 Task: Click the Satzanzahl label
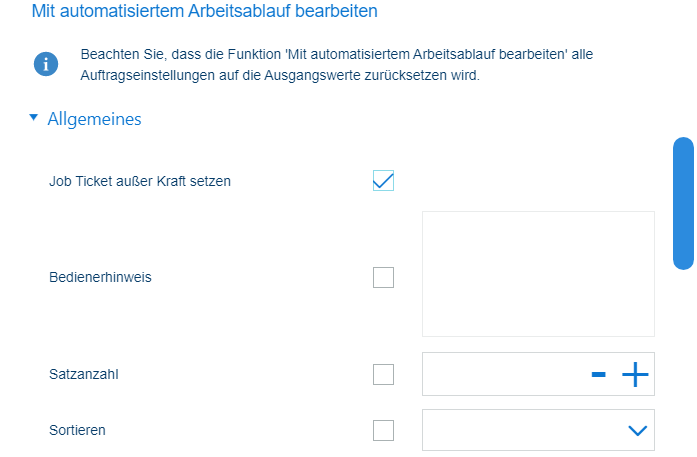(84, 374)
